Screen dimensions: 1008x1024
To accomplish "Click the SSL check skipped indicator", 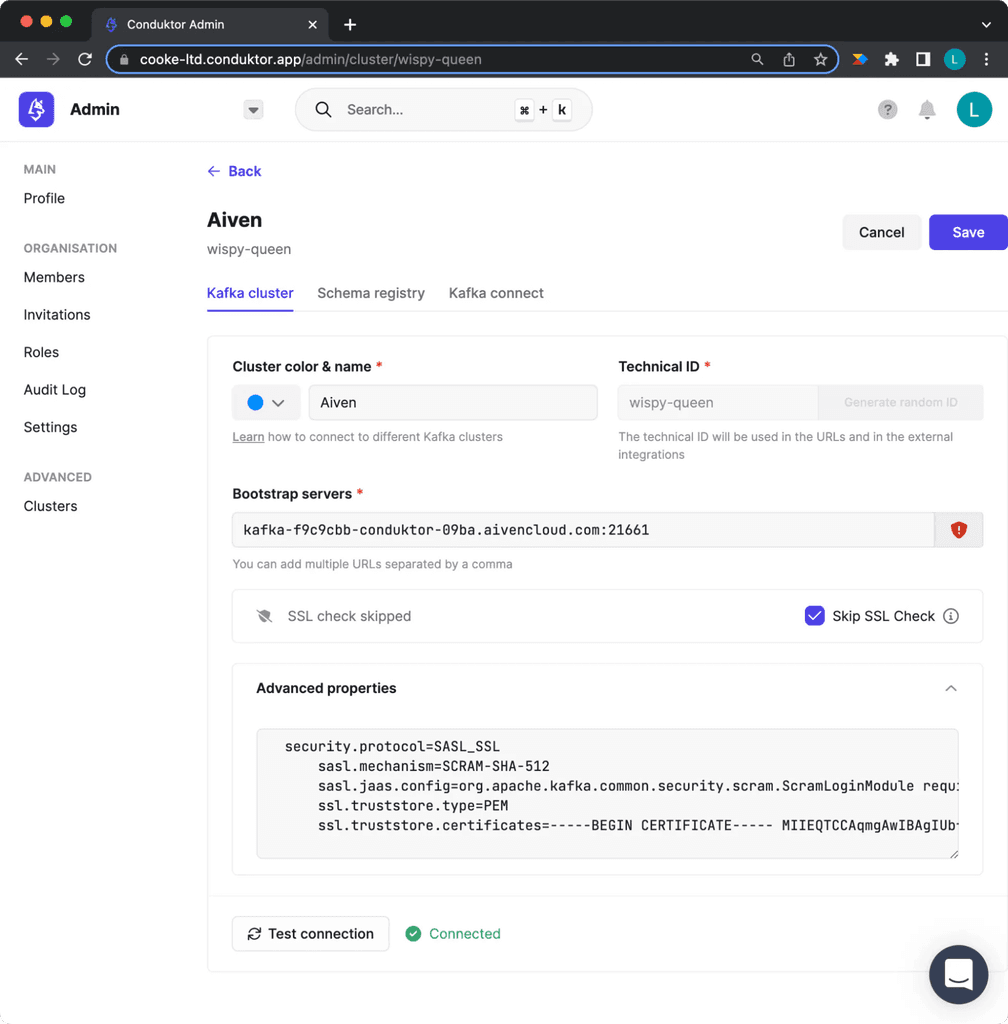I will click(x=333, y=616).
